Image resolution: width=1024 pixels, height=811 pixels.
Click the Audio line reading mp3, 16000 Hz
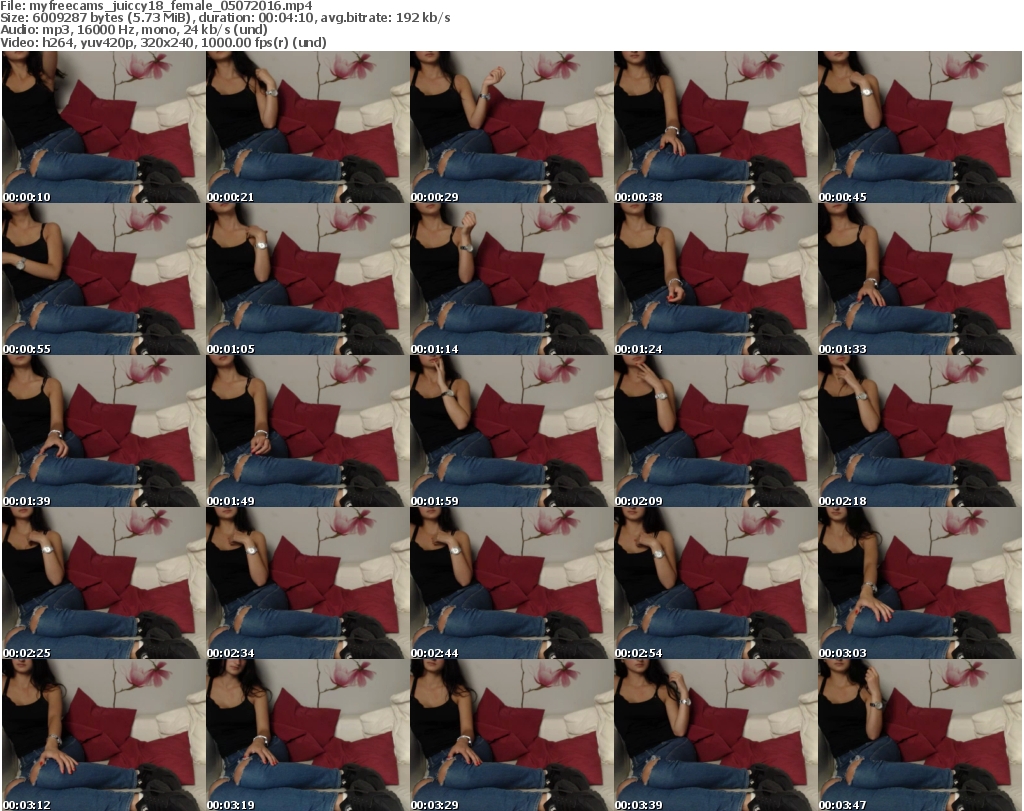pyautogui.click(x=134, y=30)
